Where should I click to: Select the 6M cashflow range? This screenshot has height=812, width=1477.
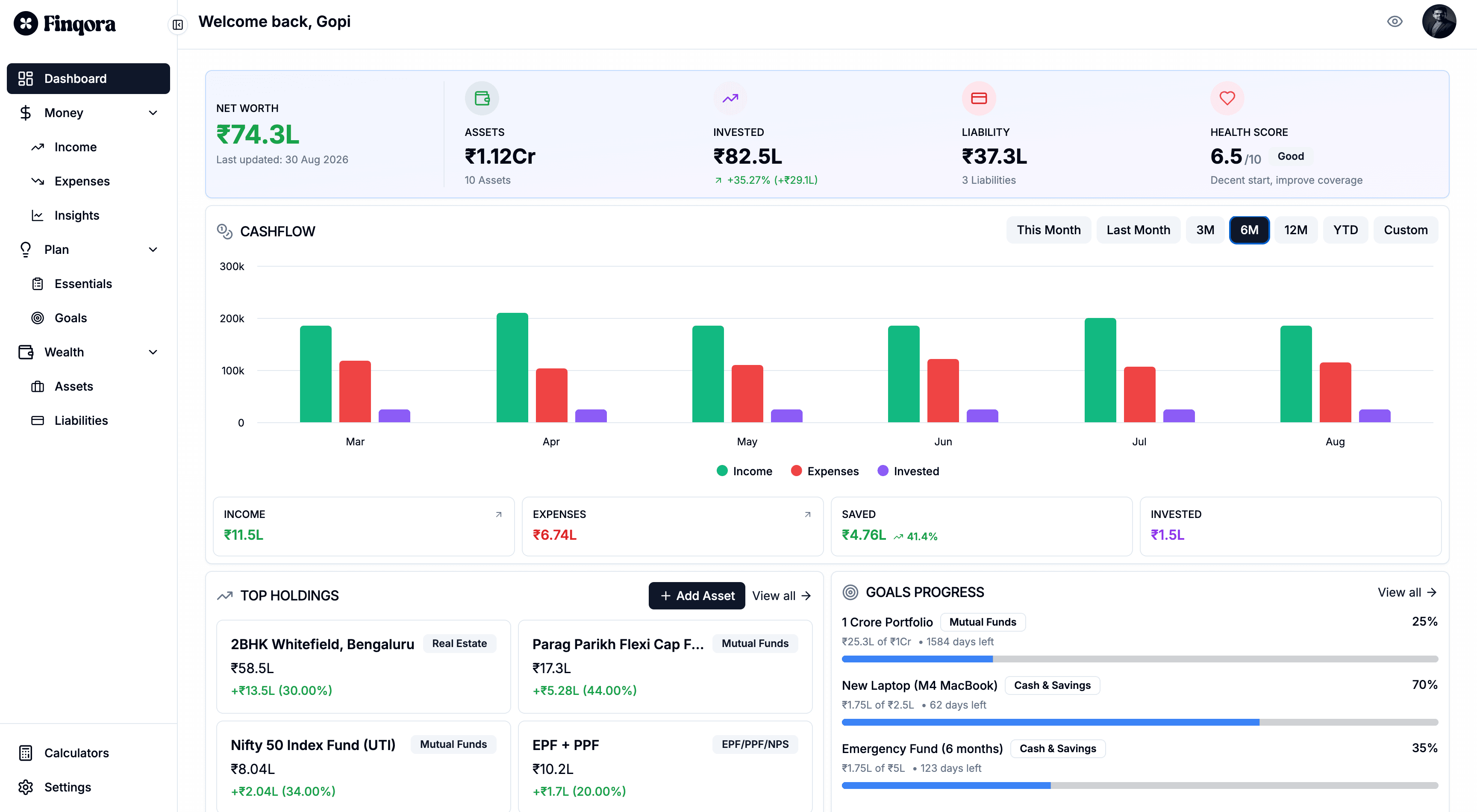(x=1249, y=230)
